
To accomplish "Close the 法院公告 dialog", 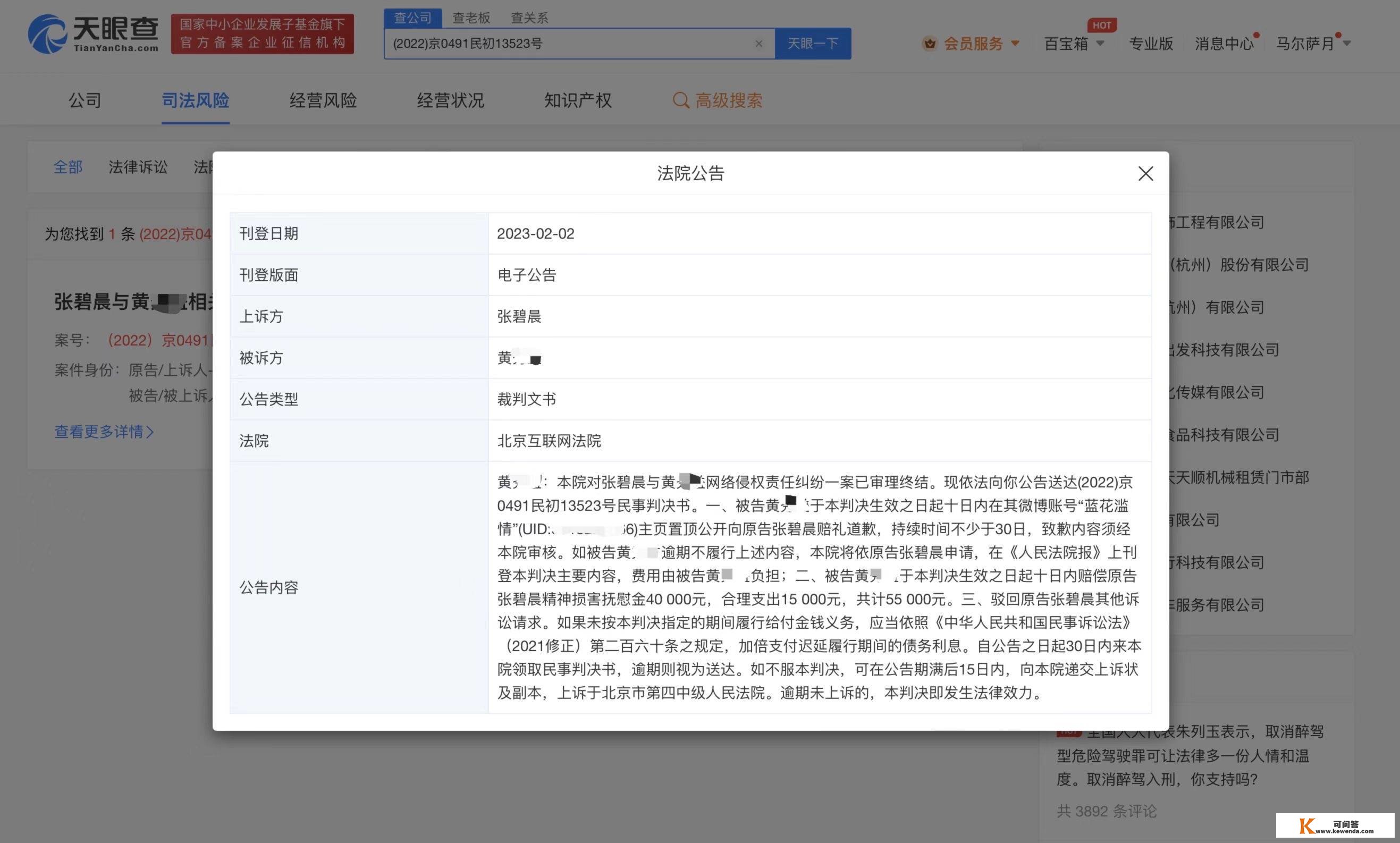I will [1145, 173].
